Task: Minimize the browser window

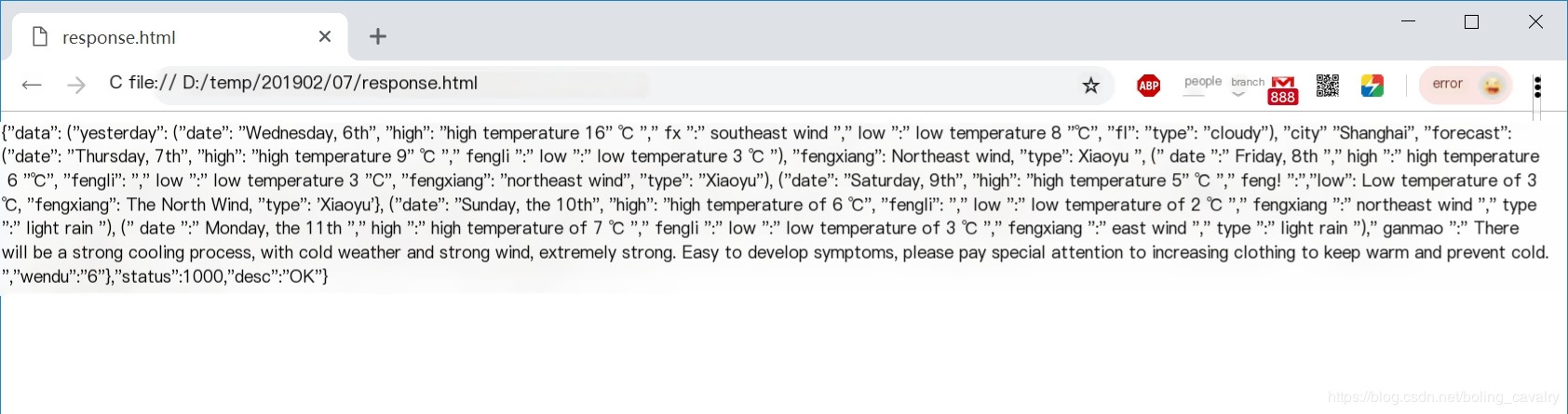Action: 1409,21
